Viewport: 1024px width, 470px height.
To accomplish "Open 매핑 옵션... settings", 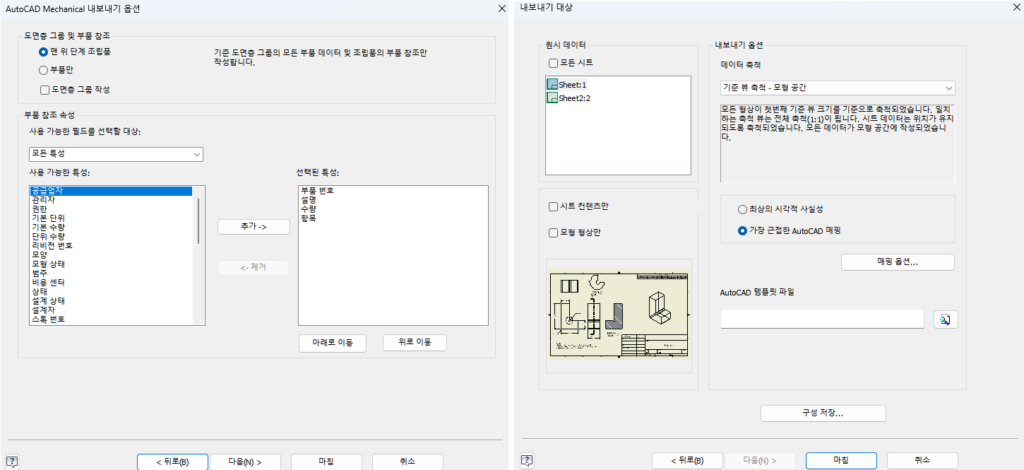I will pyautogui.click(x=897, y=262).
